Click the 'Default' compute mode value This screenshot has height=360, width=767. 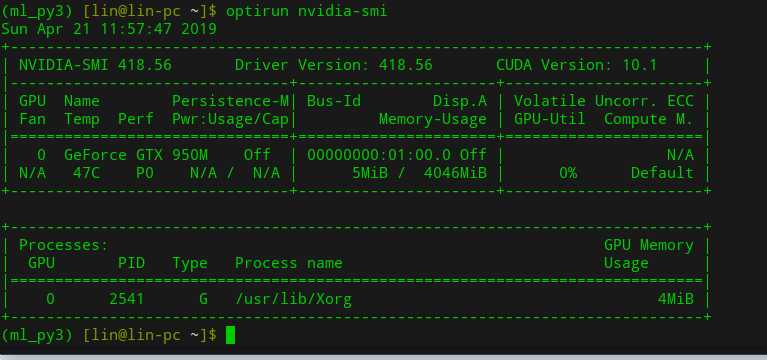662,173
